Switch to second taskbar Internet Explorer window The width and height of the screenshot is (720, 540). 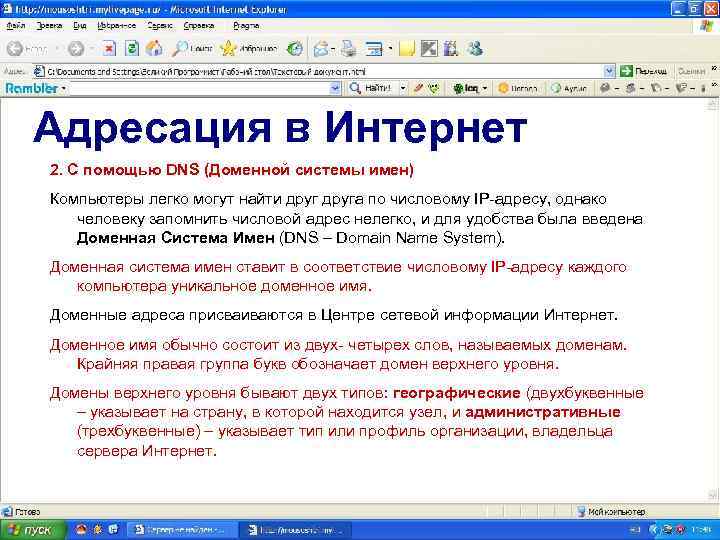pos(296,530)
